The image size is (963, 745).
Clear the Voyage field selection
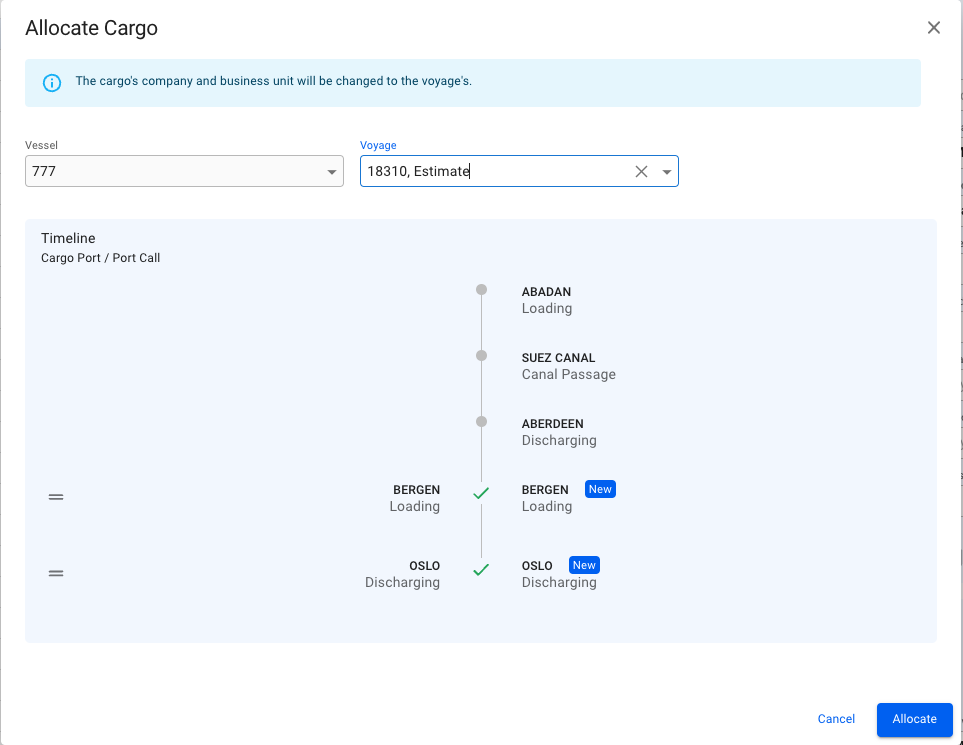[642, 172]
